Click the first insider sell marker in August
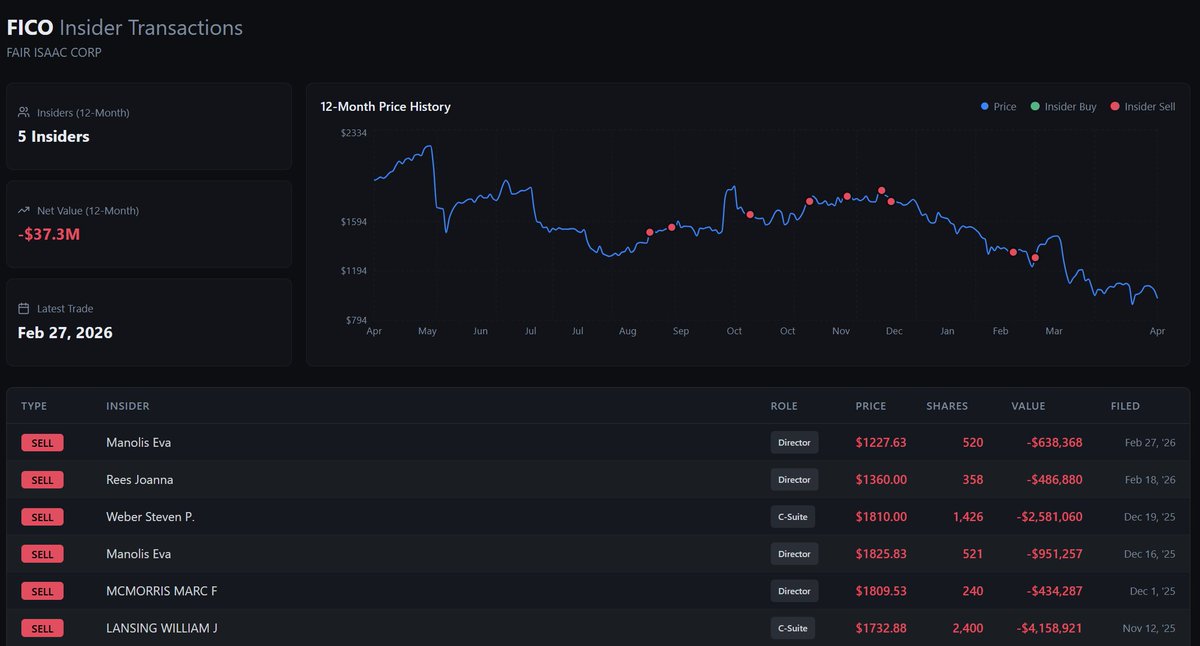The height and width of the screenshot is (646, 1200). (650, 232)
